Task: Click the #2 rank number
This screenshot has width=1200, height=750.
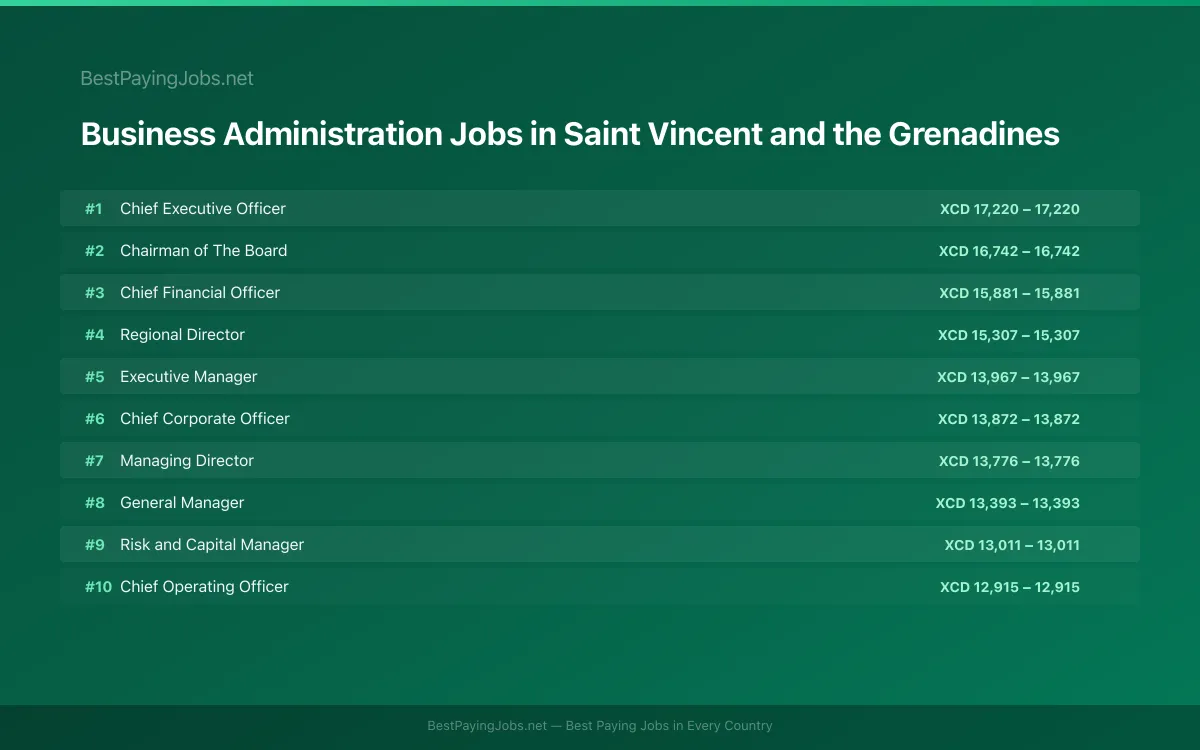Action: click(94, 251)
